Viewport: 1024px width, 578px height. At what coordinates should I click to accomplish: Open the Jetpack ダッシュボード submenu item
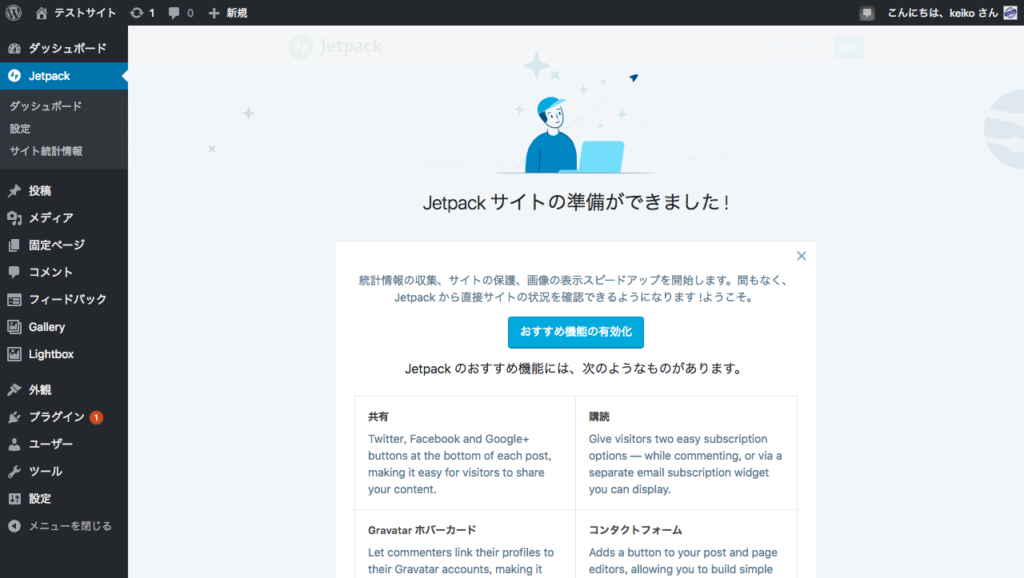[x=46, y=106]
